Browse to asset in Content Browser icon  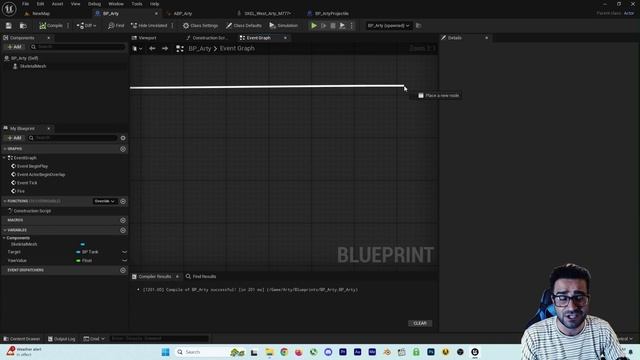coord(23,26)
